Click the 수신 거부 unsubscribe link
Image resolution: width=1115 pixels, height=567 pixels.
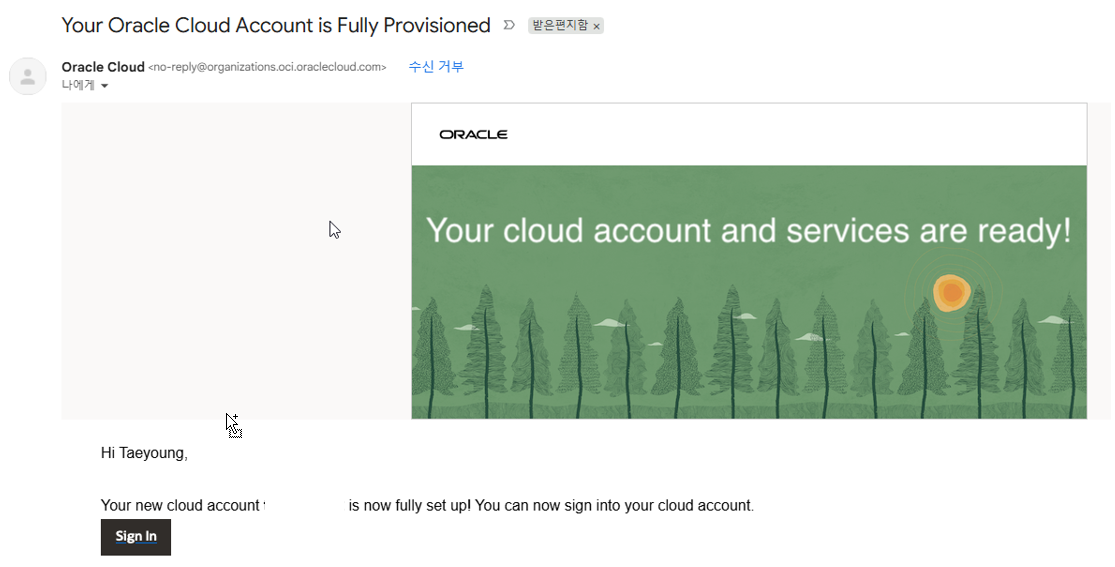tap(436, 67)
